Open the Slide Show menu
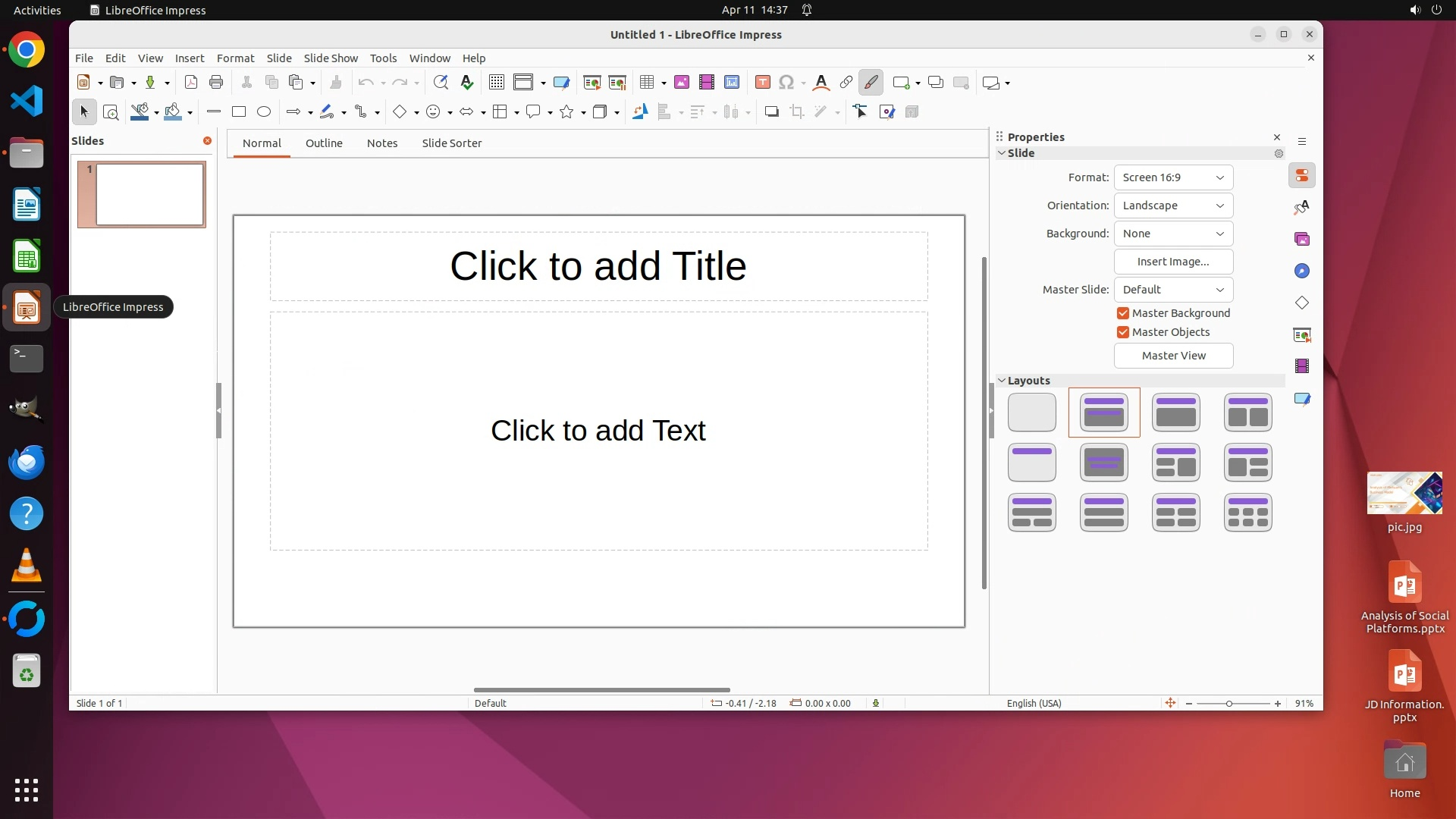This screenshot has height=819, width=1456. coord(331,58)
